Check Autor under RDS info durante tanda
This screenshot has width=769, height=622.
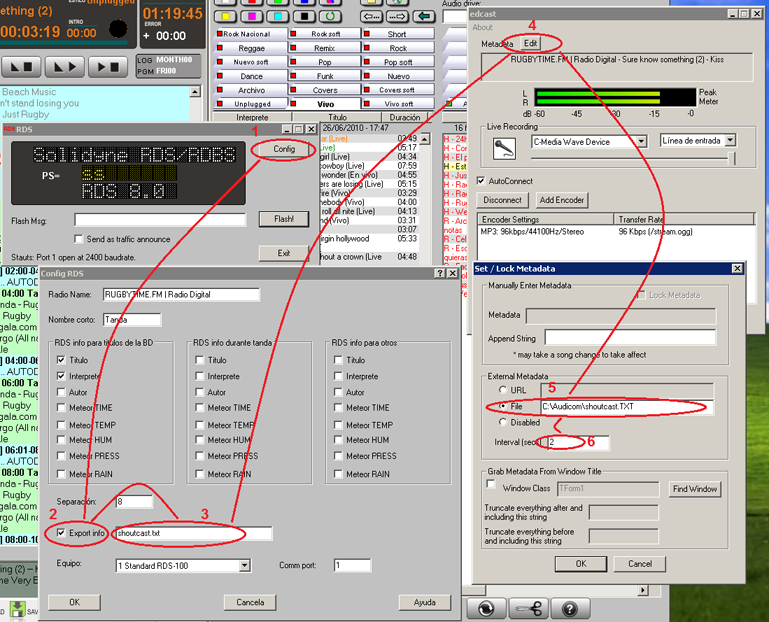pos(199,392)
